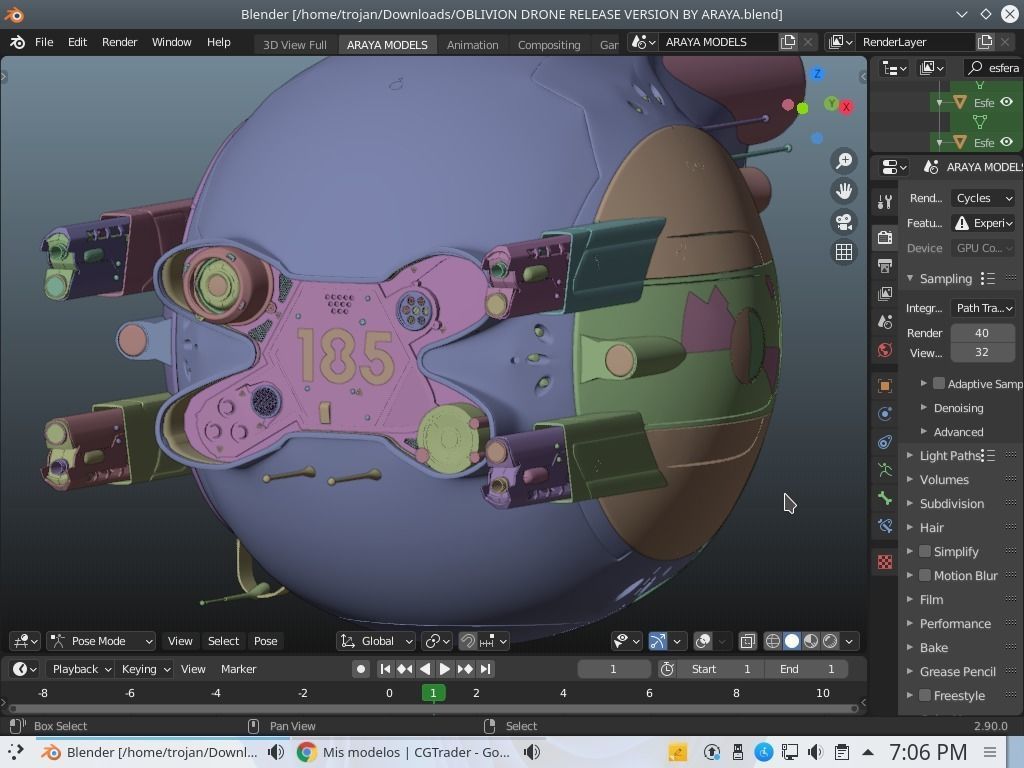Open the Output properties tab
This screenshot has width=1024, height=768.
[885, 265]
